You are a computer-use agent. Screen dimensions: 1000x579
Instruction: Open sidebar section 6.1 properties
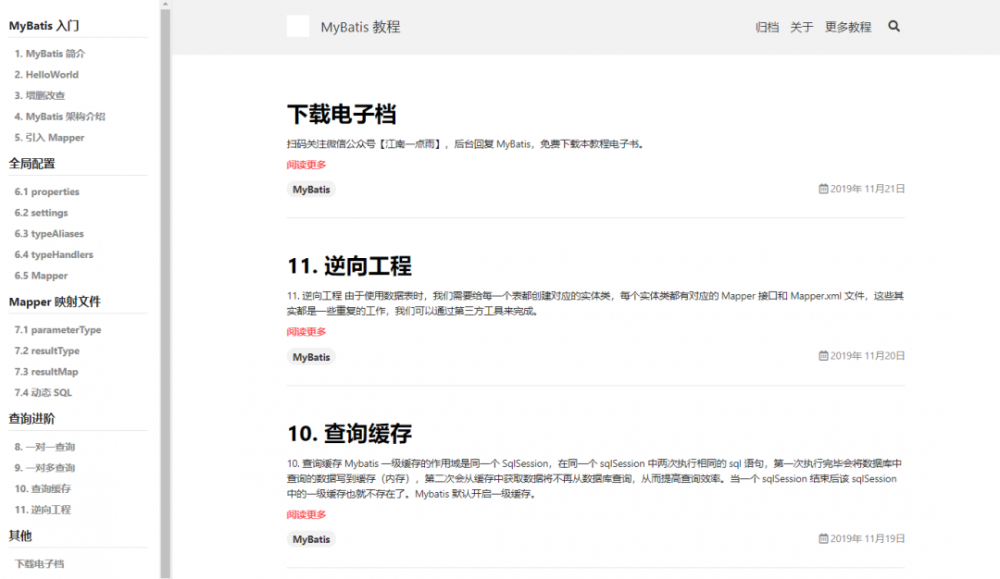coord(47,192)
